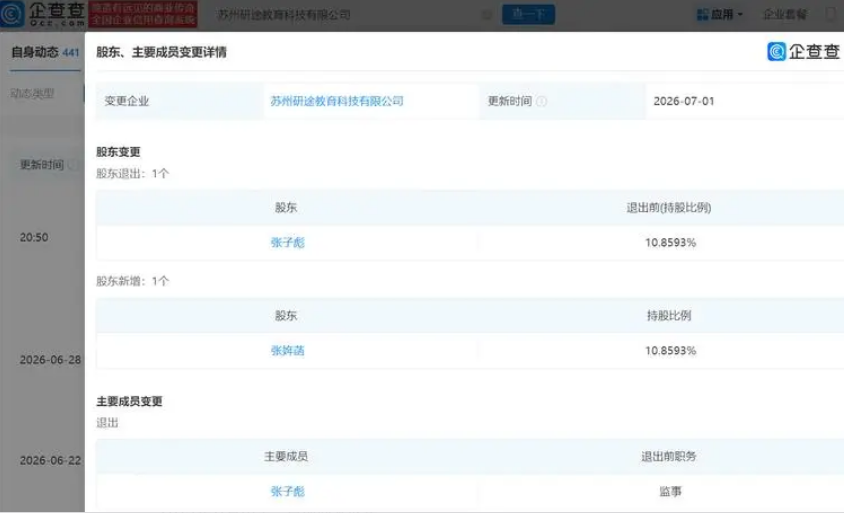Screen dimensions: 844x513
Task: Click the 企查查 logo in the detail panel
Action: (803, 52)
